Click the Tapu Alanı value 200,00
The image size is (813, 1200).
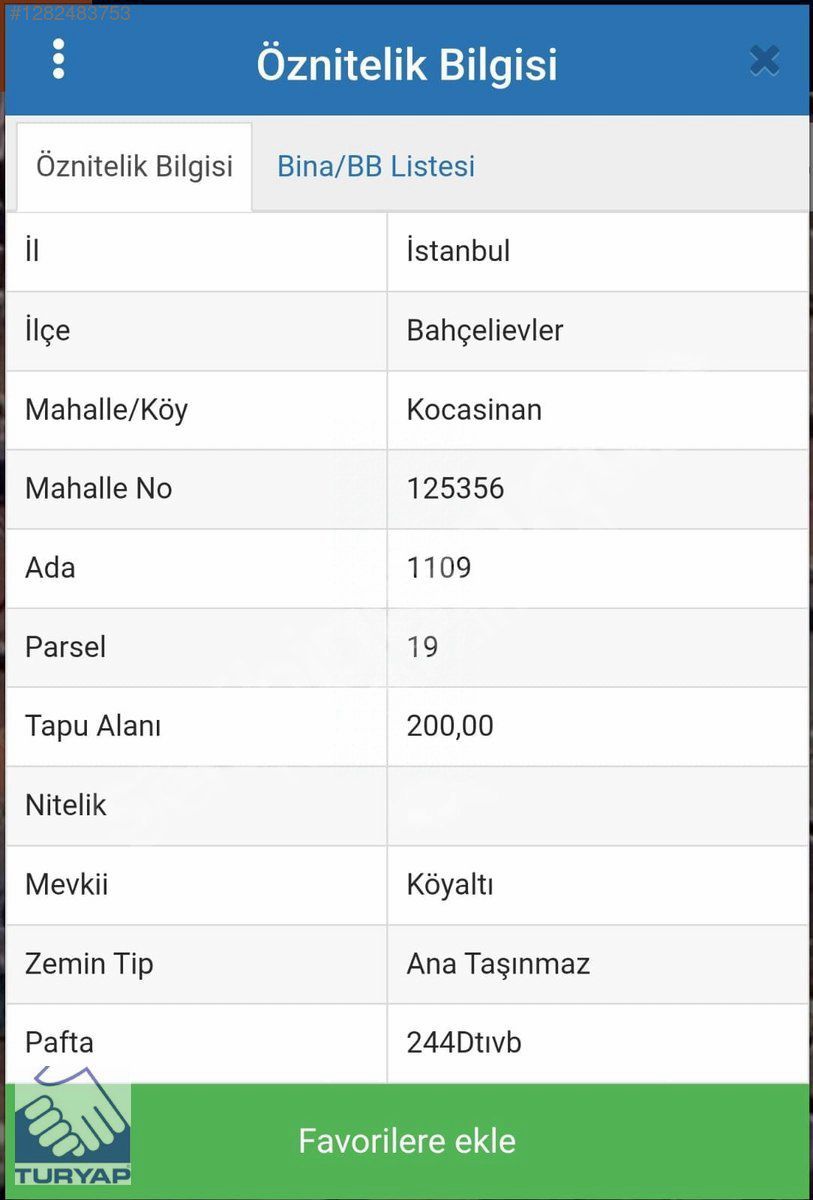tap(450, 726)
